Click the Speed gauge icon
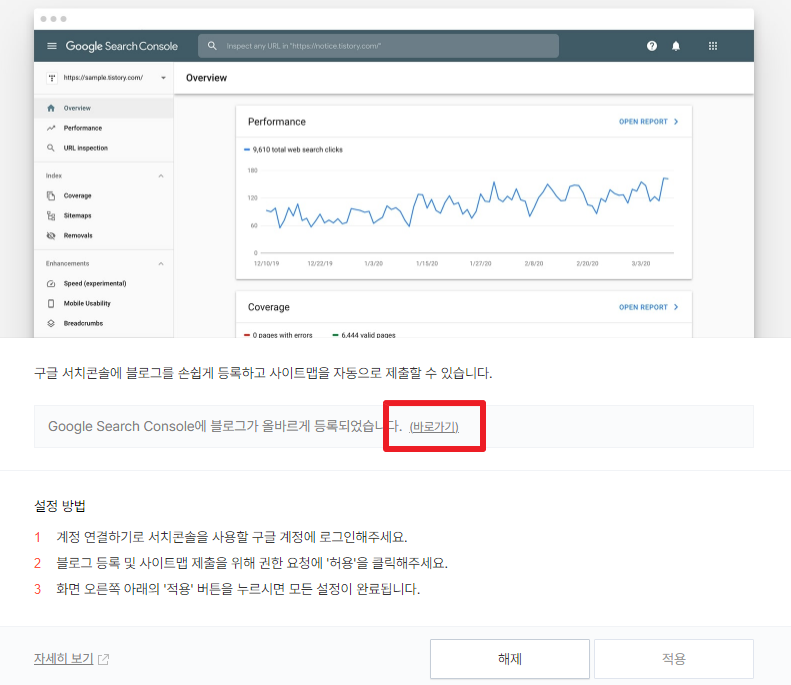The width and height of the screenshot is (791, 685). point(51,283)
